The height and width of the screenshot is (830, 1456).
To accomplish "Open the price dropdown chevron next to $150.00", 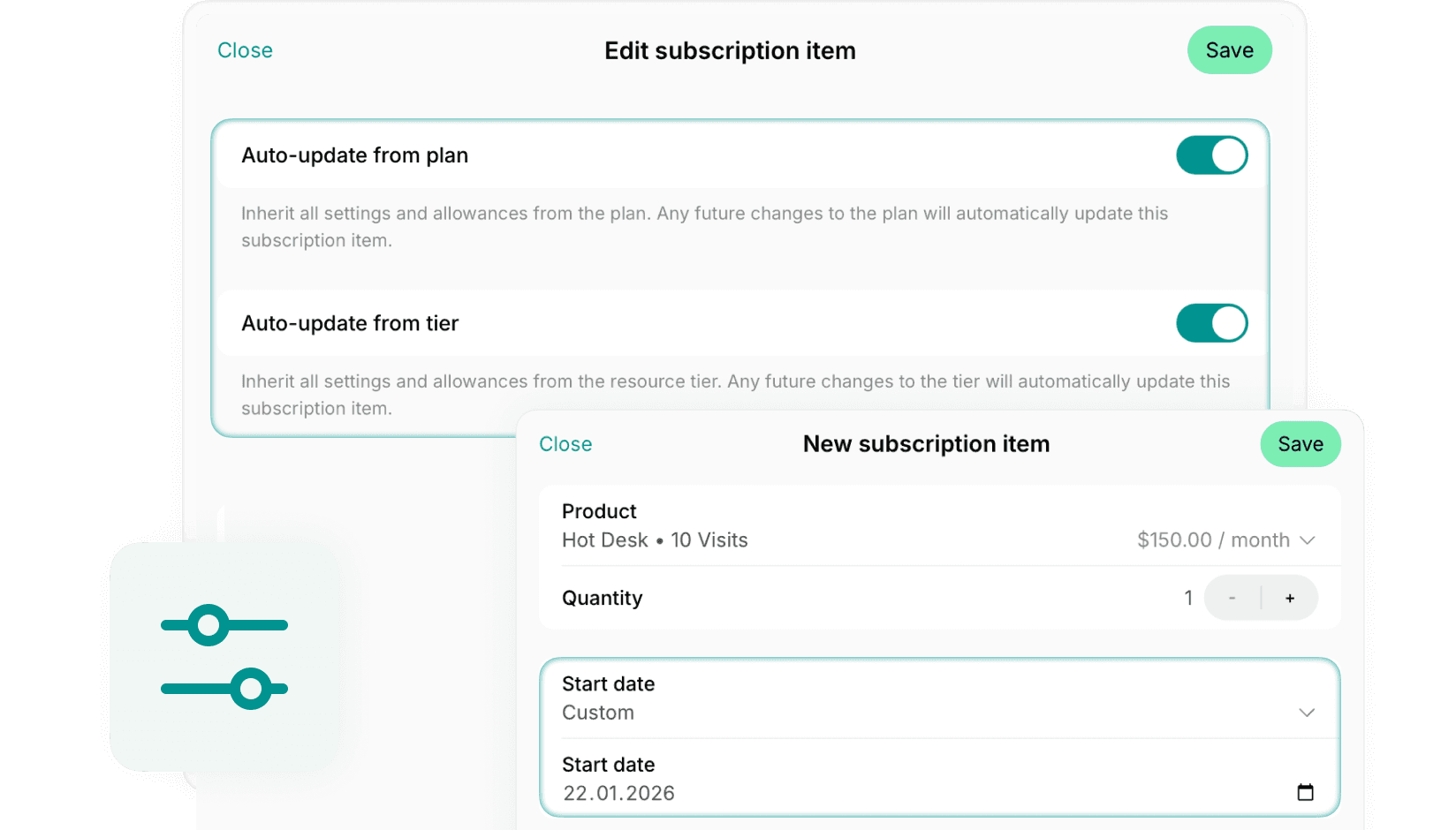I will [1308, 540].
